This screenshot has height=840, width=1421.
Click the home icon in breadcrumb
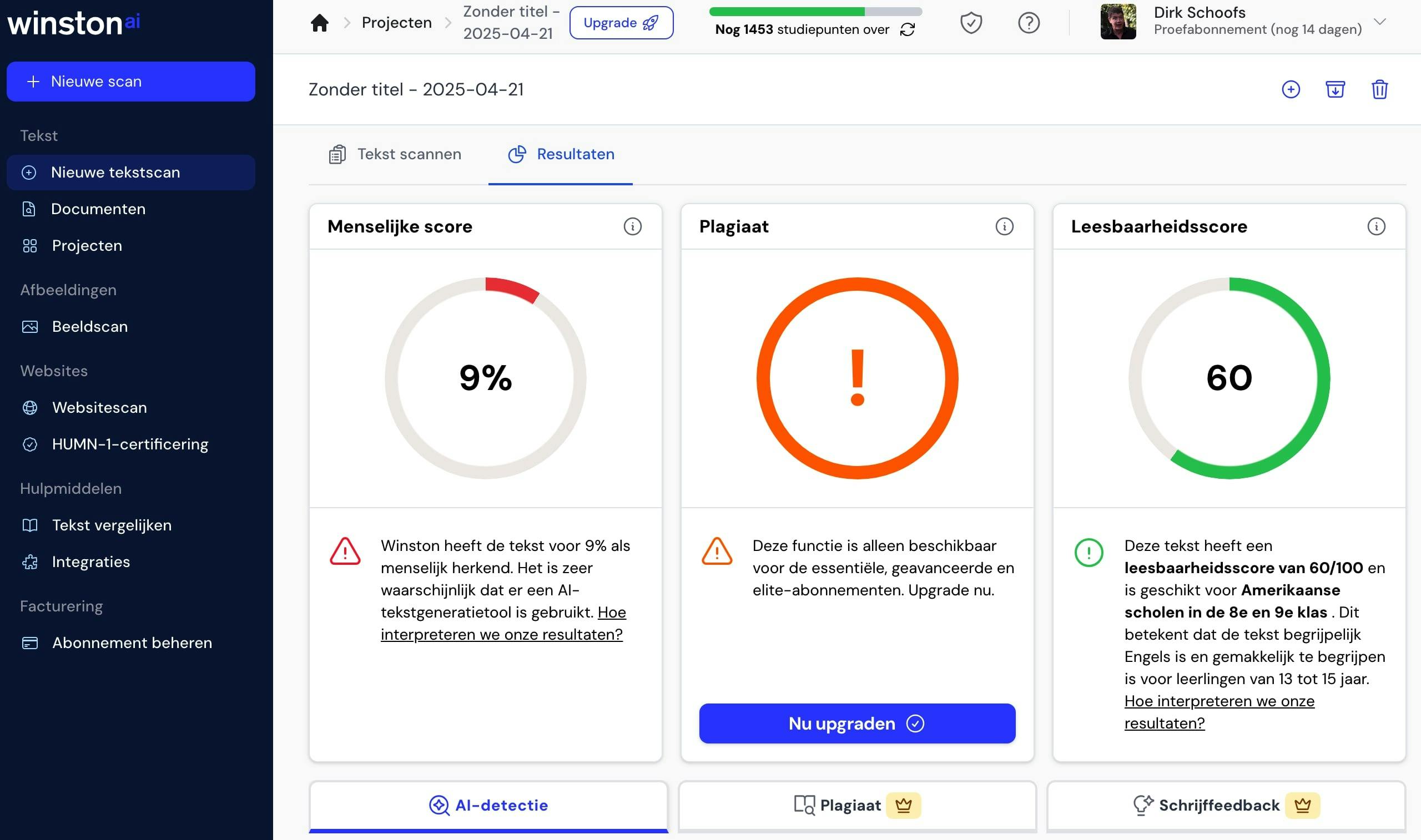click(x=319, y=23)
